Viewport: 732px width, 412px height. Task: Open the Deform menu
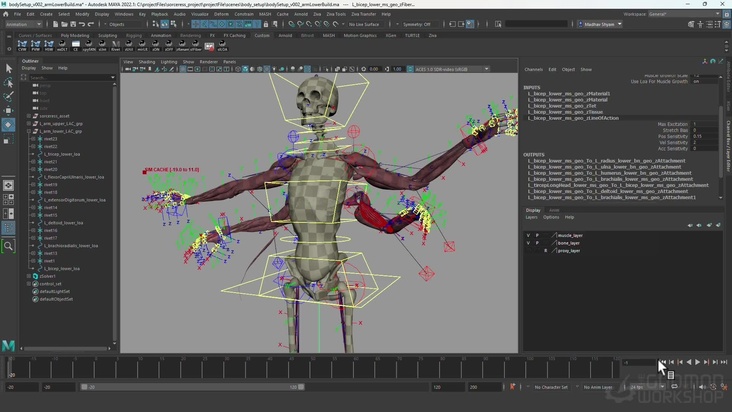pyautogui.click(x=221, y=14)
